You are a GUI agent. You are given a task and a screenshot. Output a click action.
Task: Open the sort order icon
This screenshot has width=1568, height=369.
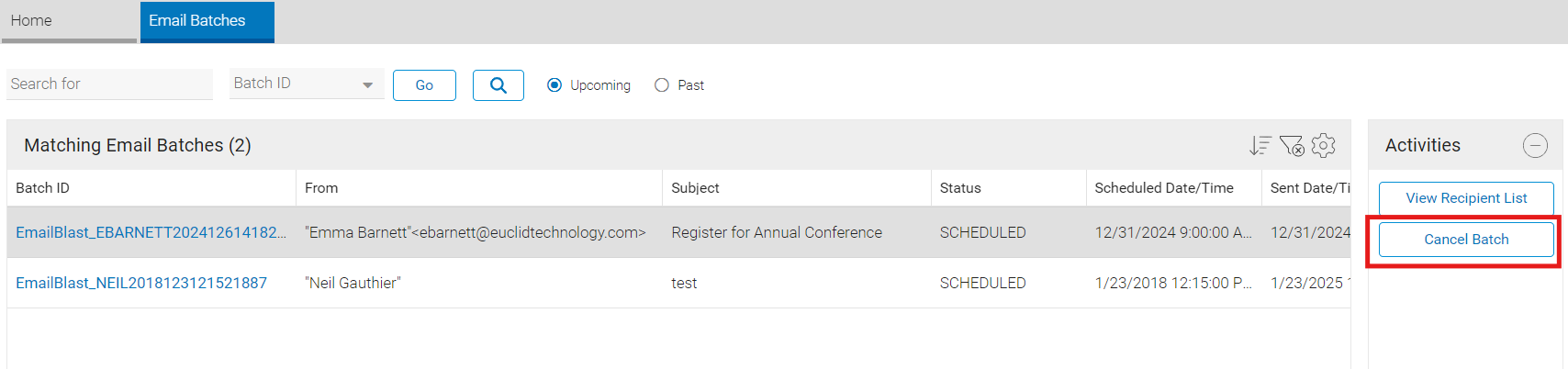(x=1260, y=145)
